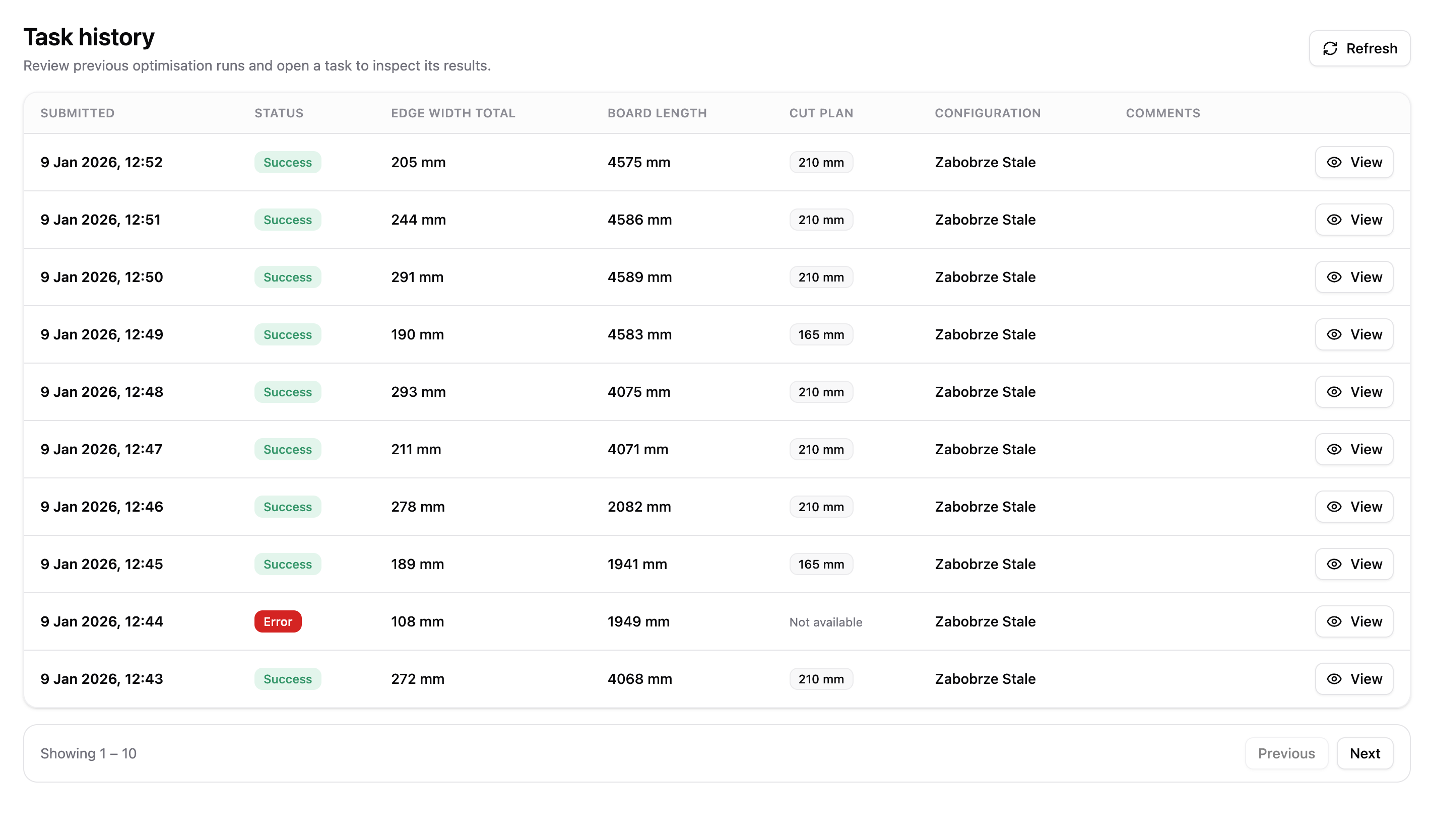
Task: View the 12:52 task's results
Action: click(x=1354, y=162)
